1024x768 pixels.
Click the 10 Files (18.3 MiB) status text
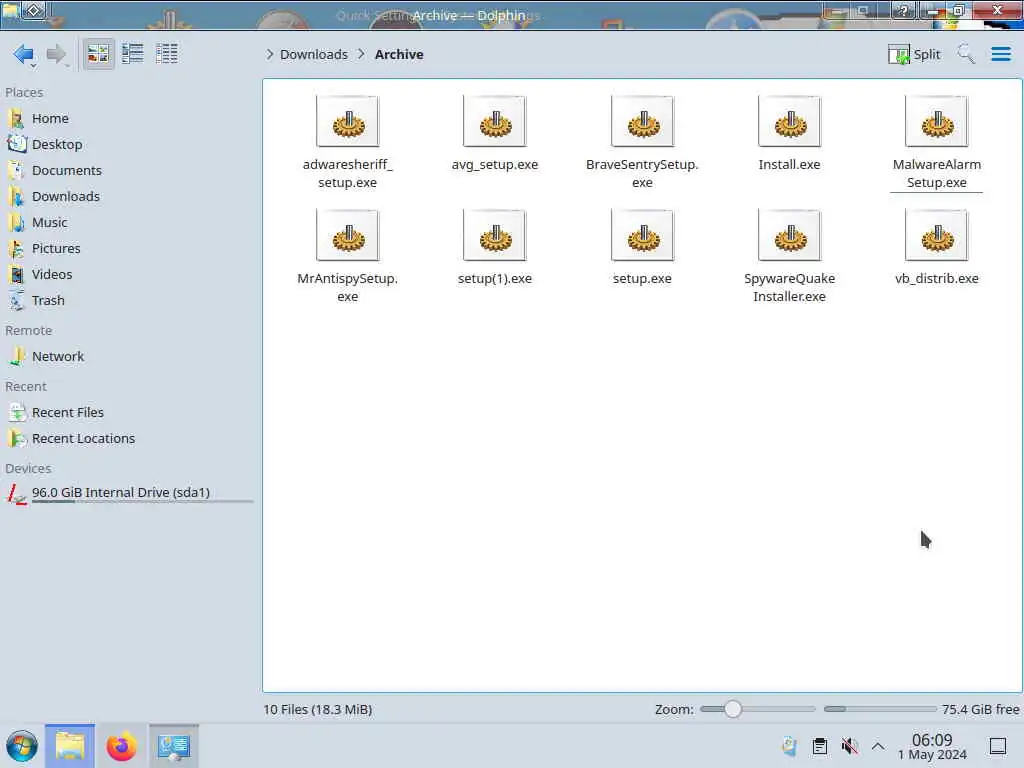click(318, 709)
